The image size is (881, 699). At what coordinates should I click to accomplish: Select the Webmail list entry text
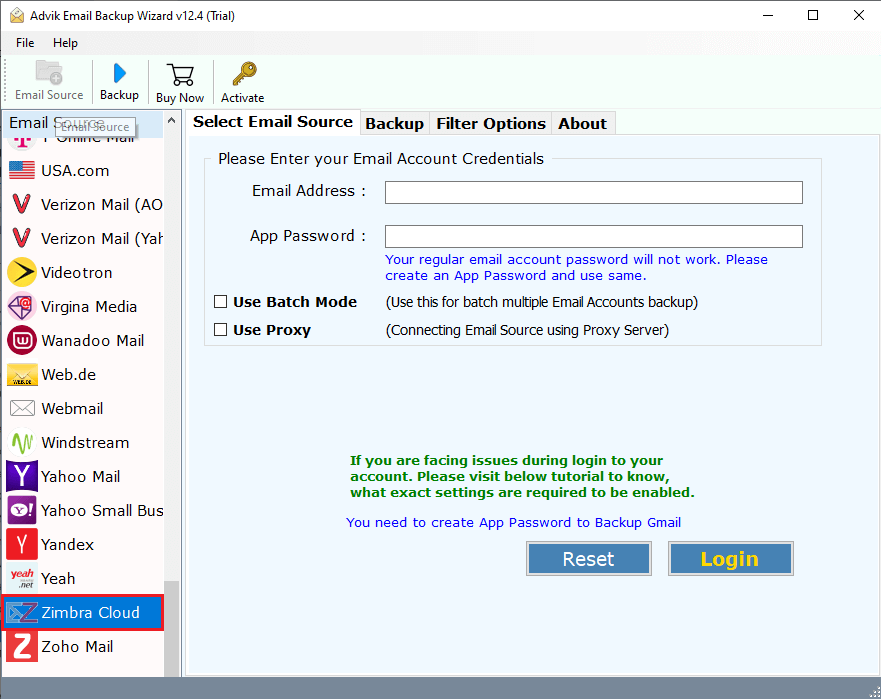[x=72, y=408]
